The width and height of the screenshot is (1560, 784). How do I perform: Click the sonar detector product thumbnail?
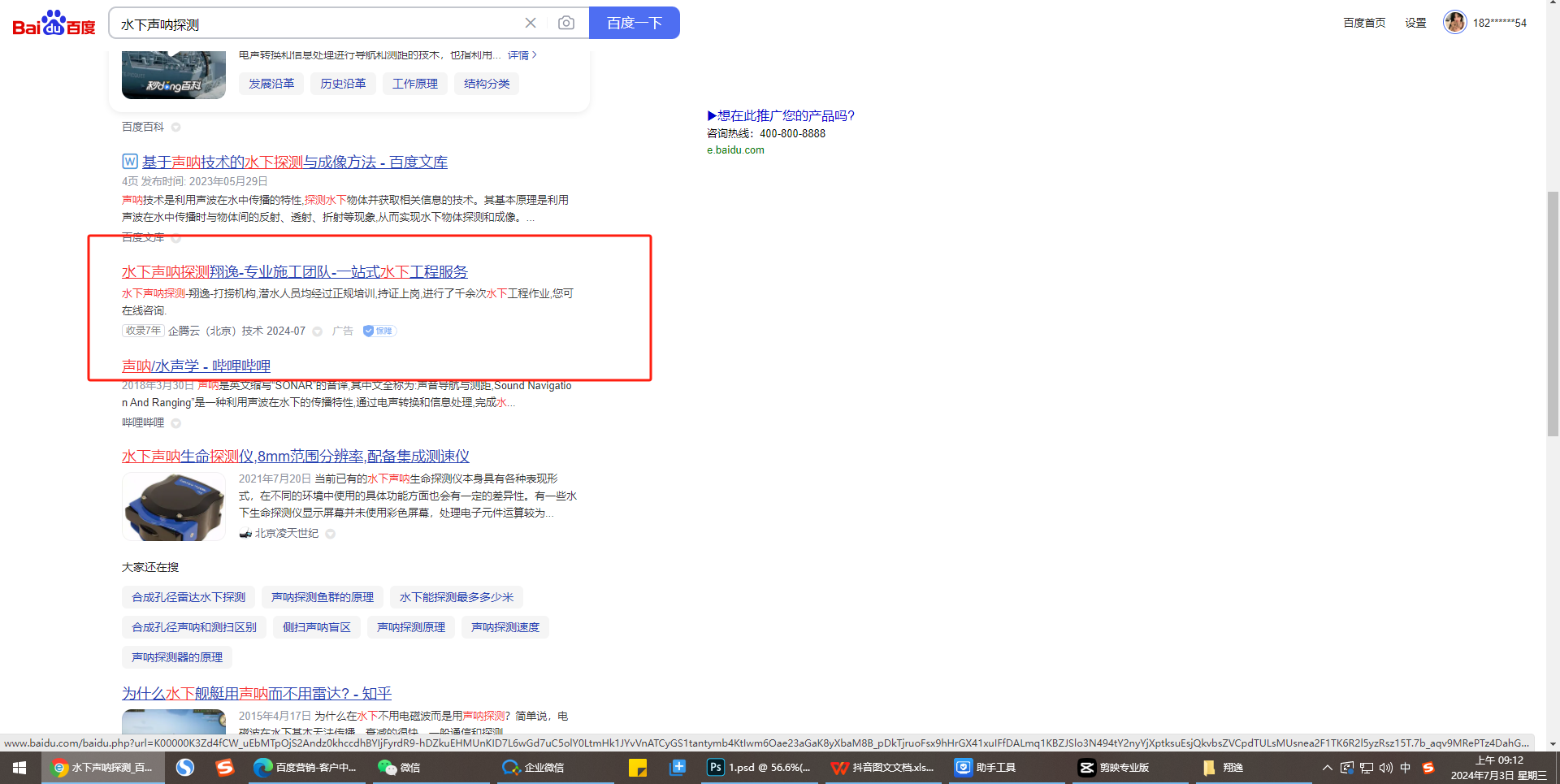[174, 506]
